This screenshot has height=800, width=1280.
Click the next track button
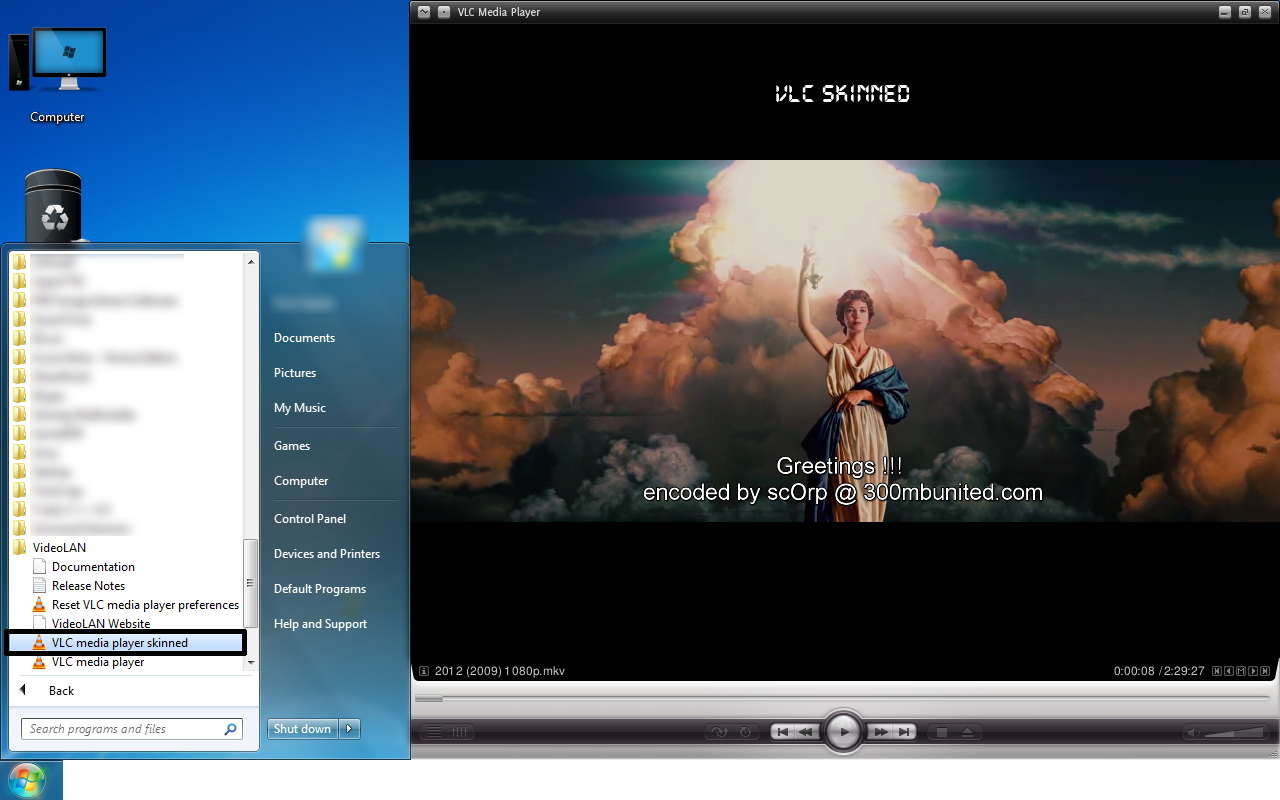pyautogui.click(x=904, y=732)
